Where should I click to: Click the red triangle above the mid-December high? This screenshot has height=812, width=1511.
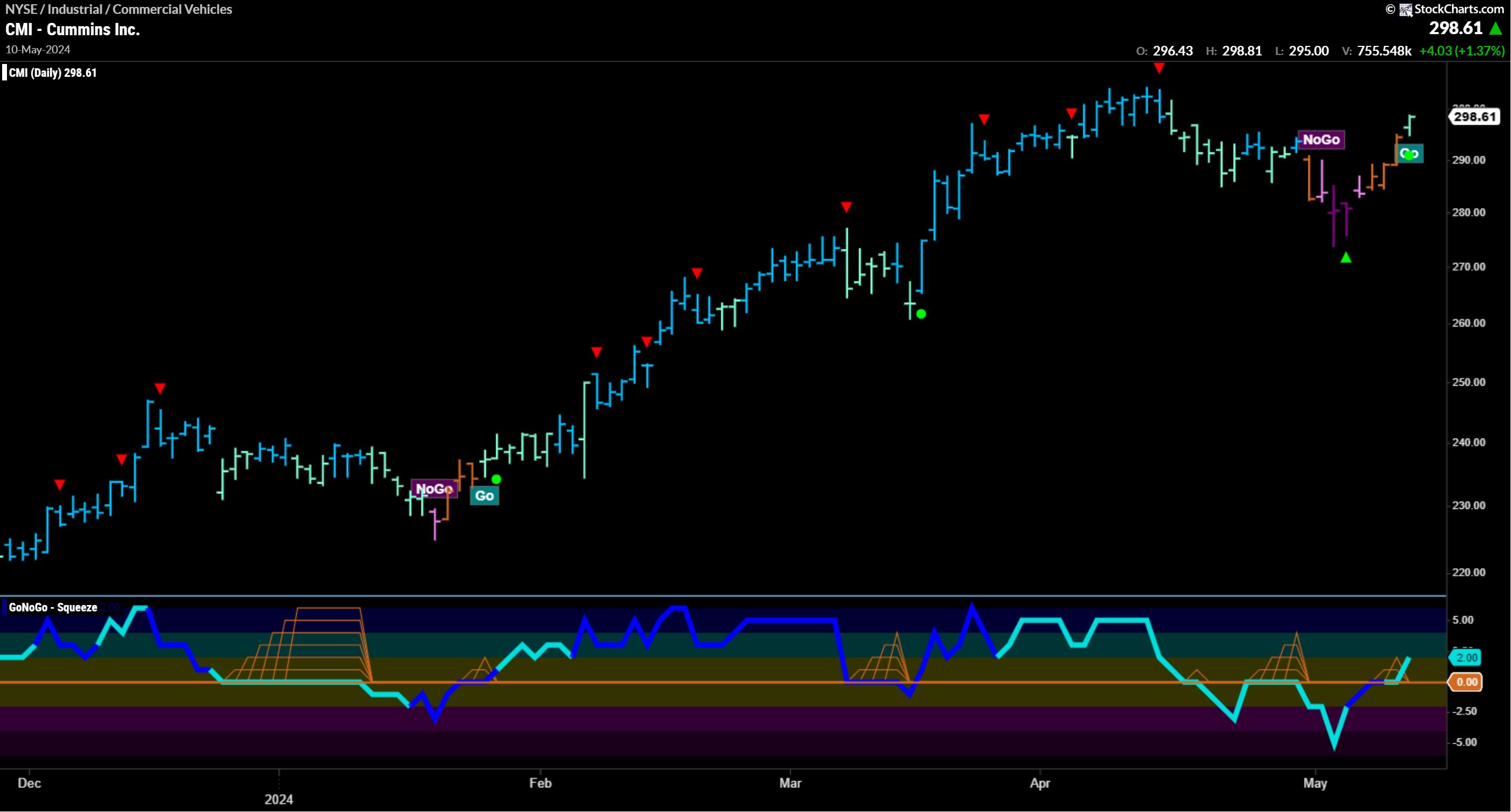160,388
